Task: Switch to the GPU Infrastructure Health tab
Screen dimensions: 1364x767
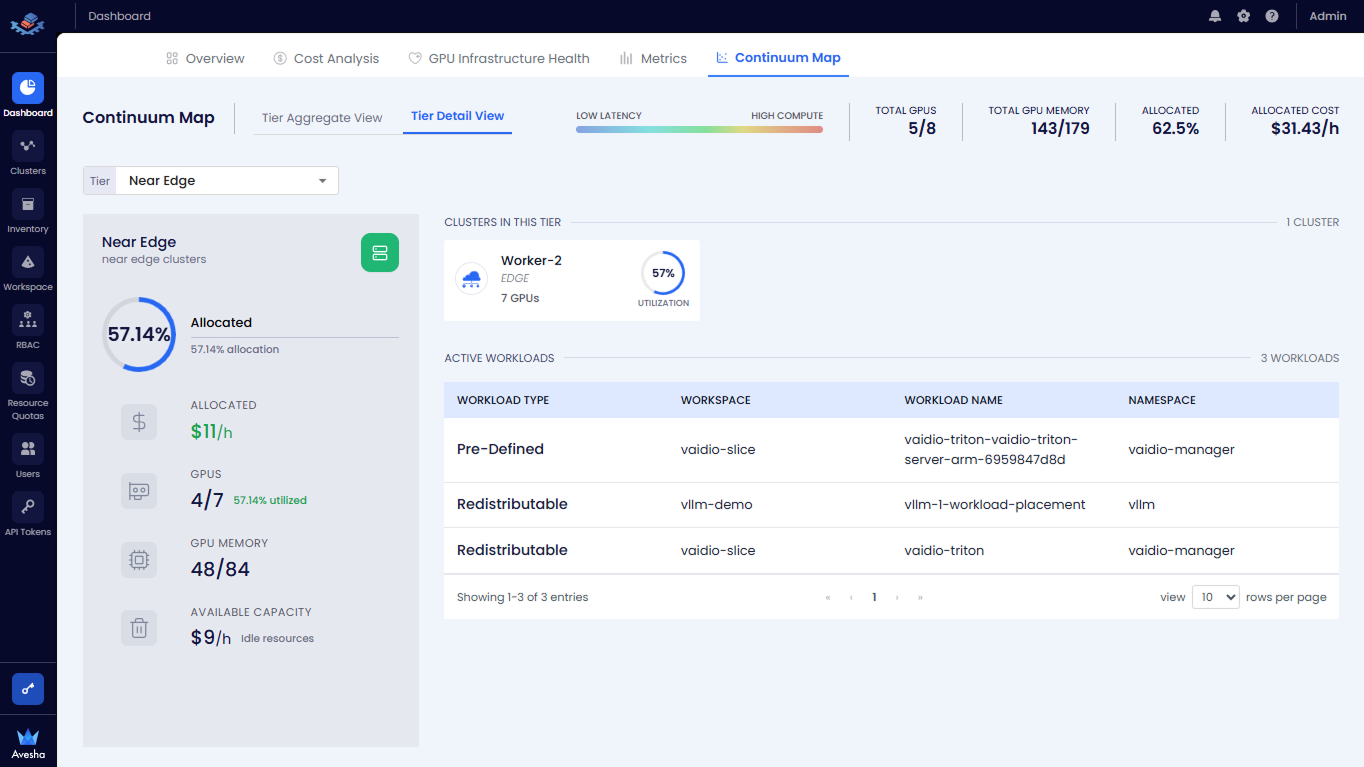Action: [499, 58]
